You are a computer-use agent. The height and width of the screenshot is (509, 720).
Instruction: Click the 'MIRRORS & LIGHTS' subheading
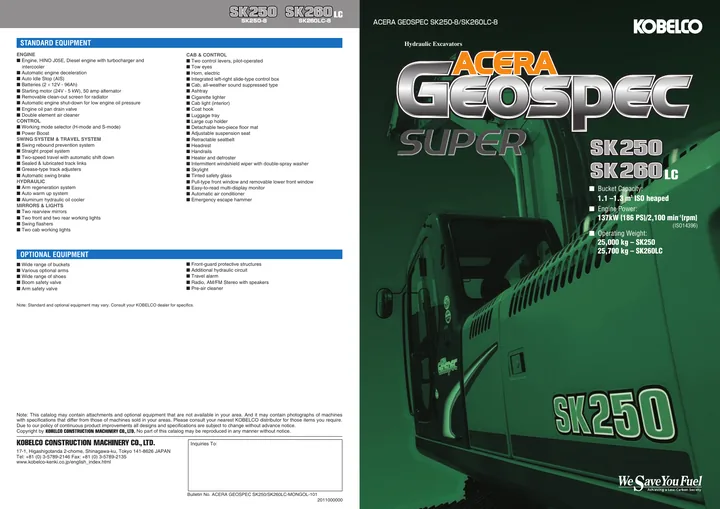coord(40,206)
